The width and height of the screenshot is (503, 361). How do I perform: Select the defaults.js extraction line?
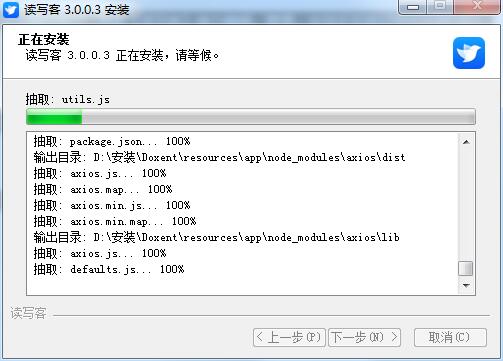109,269
